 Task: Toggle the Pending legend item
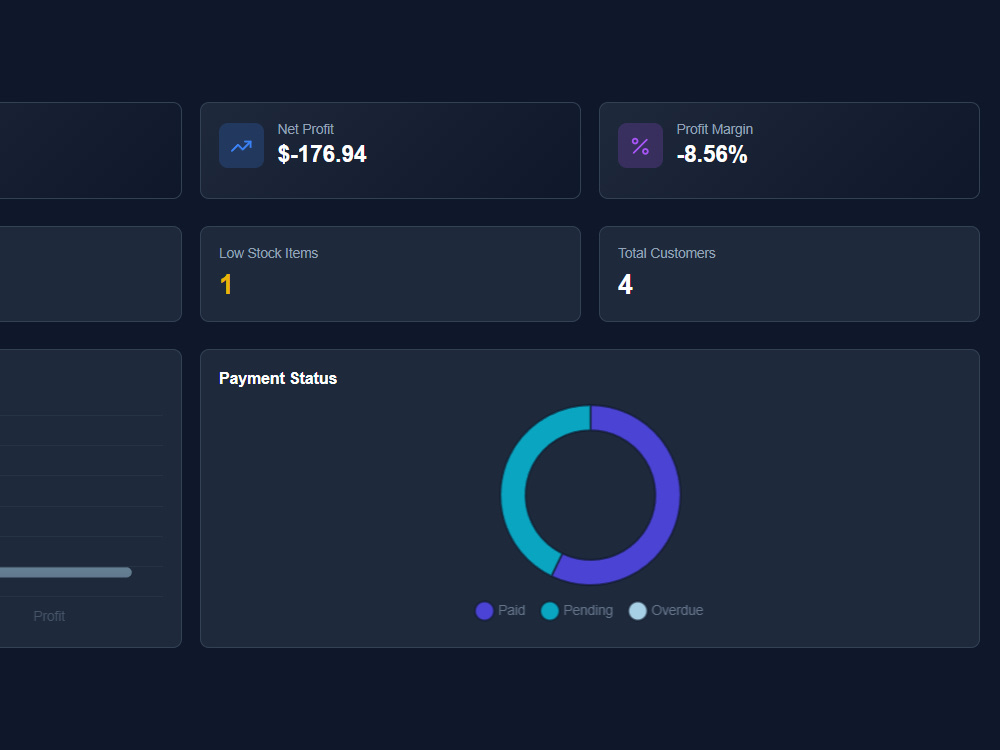coord(577,610)
